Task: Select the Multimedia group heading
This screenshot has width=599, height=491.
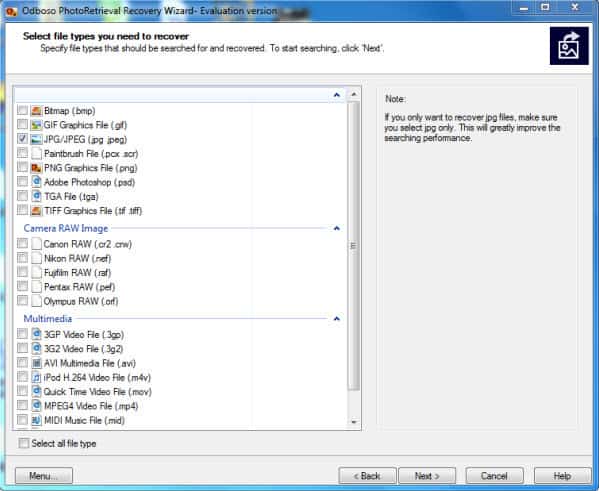Action: click(48, 319)
